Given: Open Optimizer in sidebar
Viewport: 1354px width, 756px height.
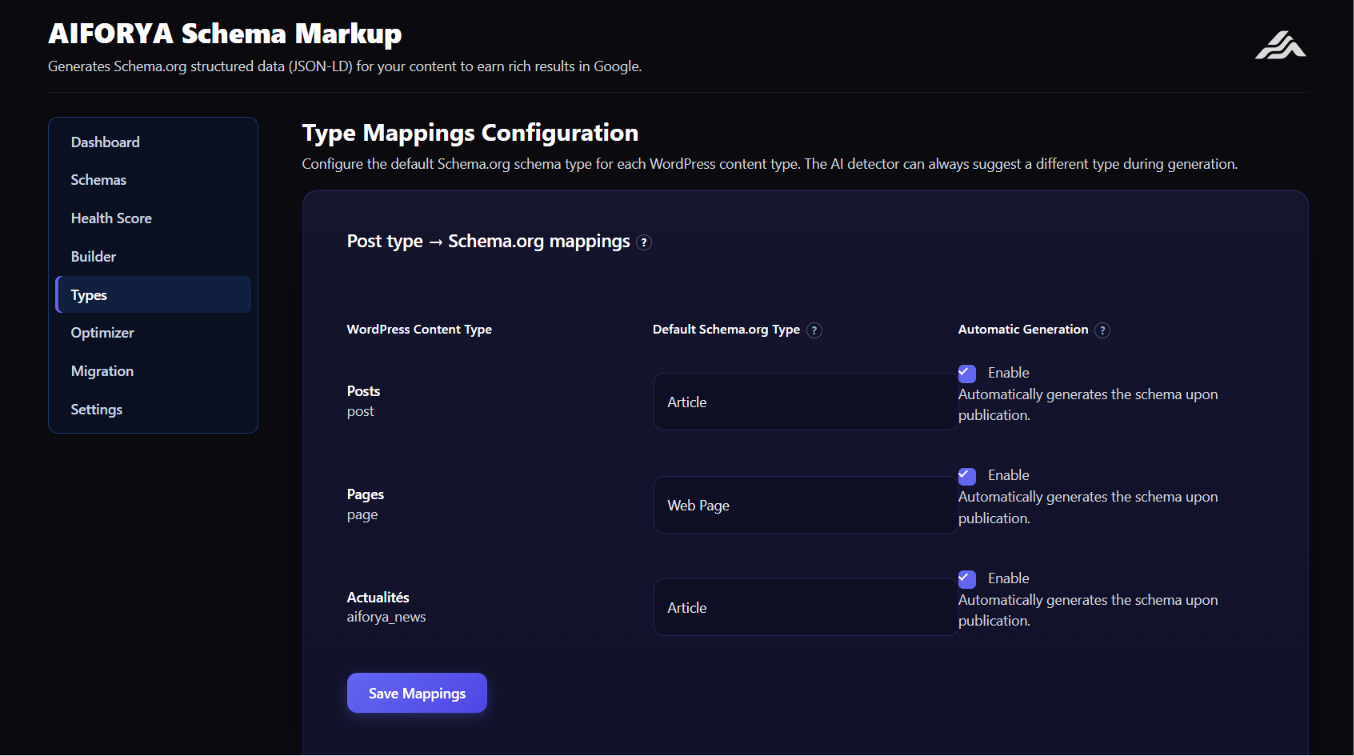Looking at the screenshot, I should [153, 333].
